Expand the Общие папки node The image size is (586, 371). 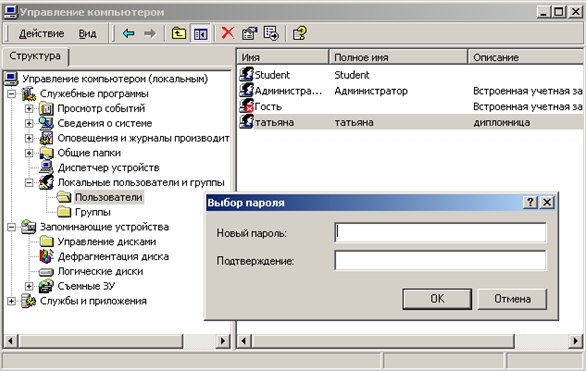pos(29,153)
